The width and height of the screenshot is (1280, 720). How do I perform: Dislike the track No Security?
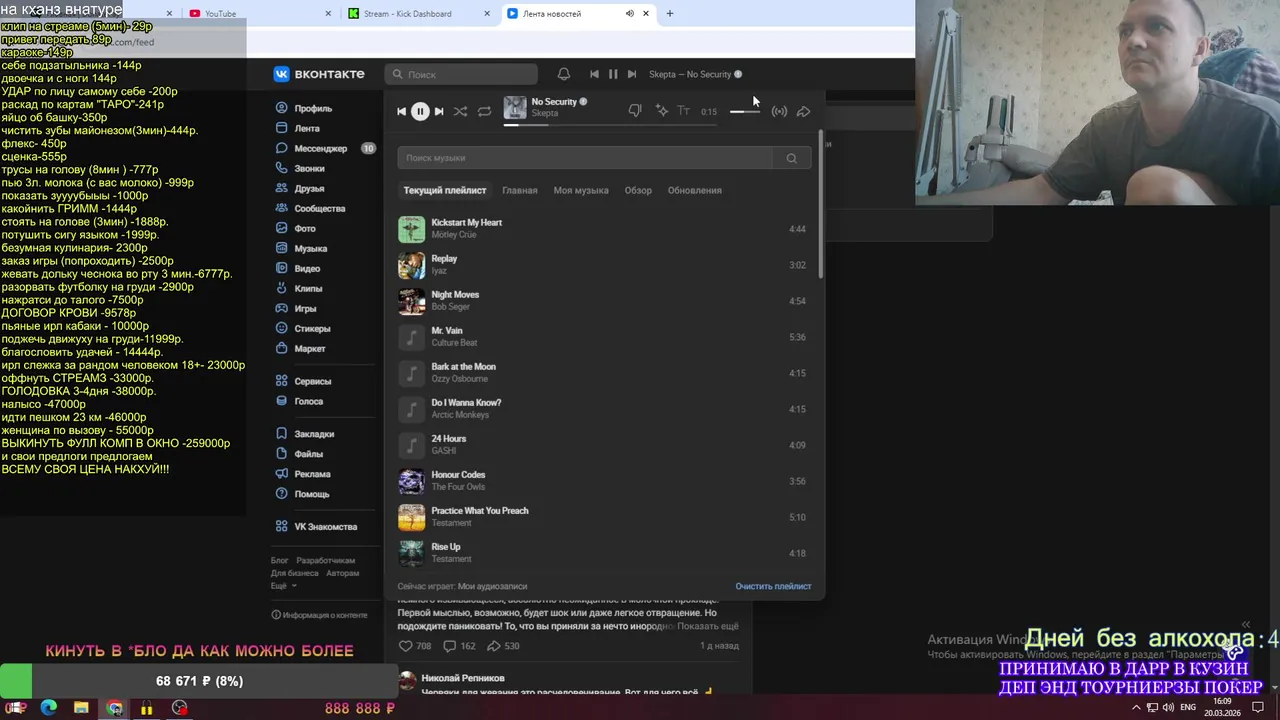click(634, 111)
